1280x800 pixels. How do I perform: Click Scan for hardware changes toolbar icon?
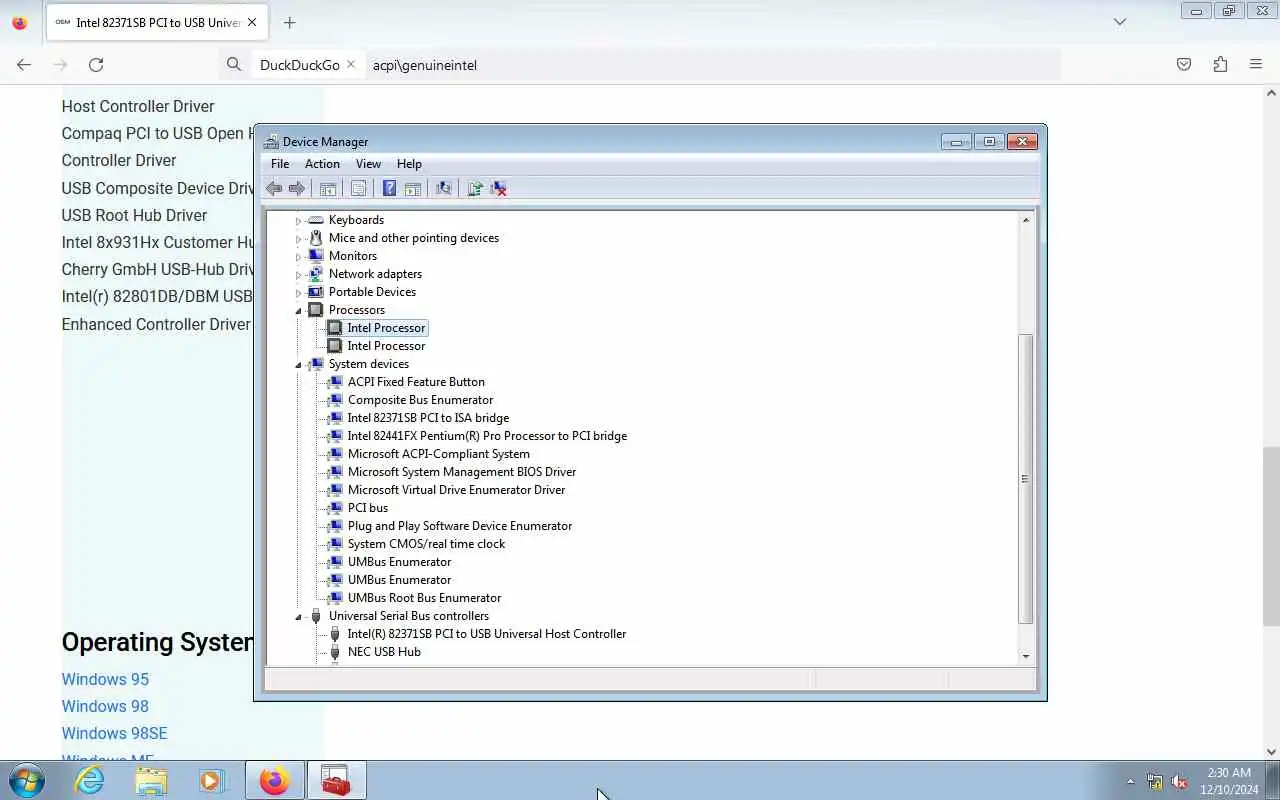pyautogui.click(x=444, y=188)
